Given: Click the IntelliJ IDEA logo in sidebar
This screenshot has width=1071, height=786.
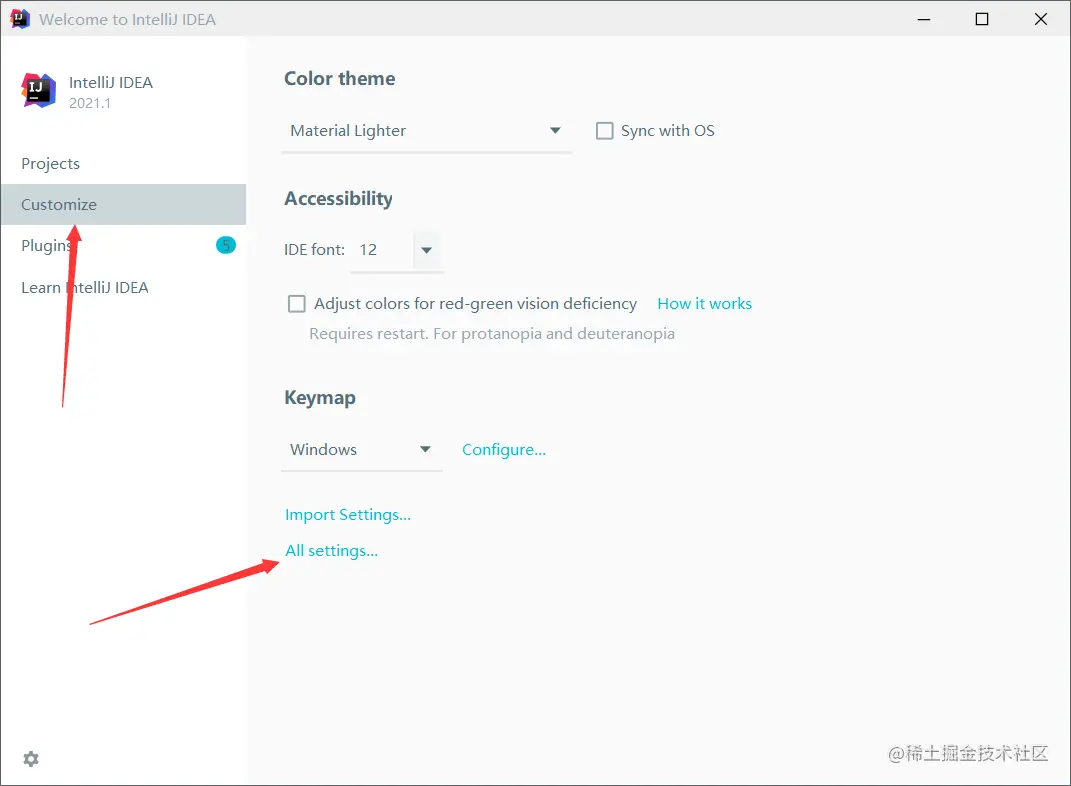Looking at the screenshot, I should 38,90.
